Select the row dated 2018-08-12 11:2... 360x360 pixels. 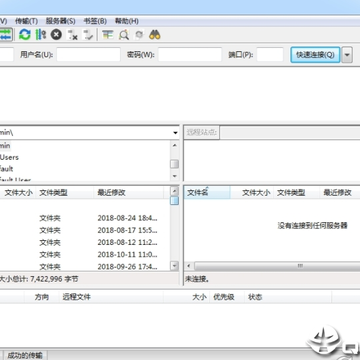pos(85,242)
